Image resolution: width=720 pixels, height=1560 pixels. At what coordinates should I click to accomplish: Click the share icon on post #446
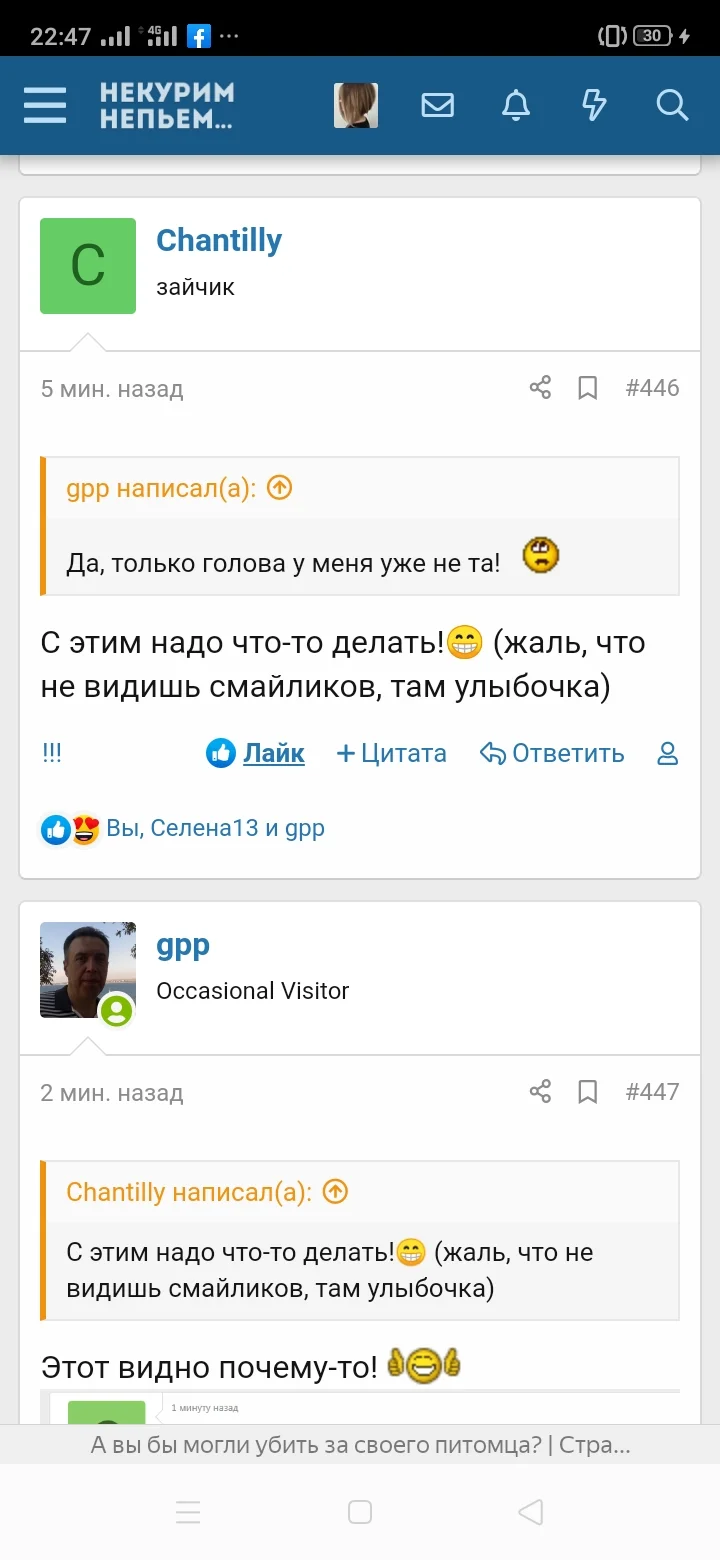tap(540, 387)
